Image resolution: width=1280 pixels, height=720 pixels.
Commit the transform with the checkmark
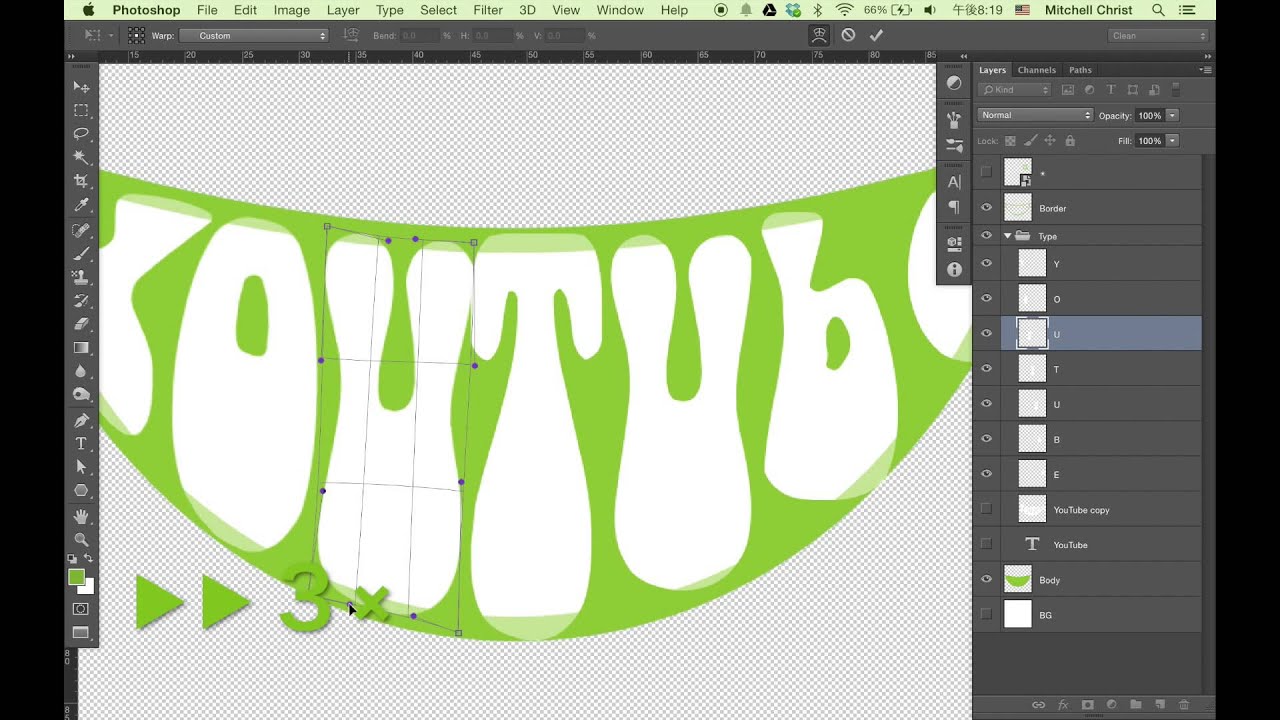876,35
